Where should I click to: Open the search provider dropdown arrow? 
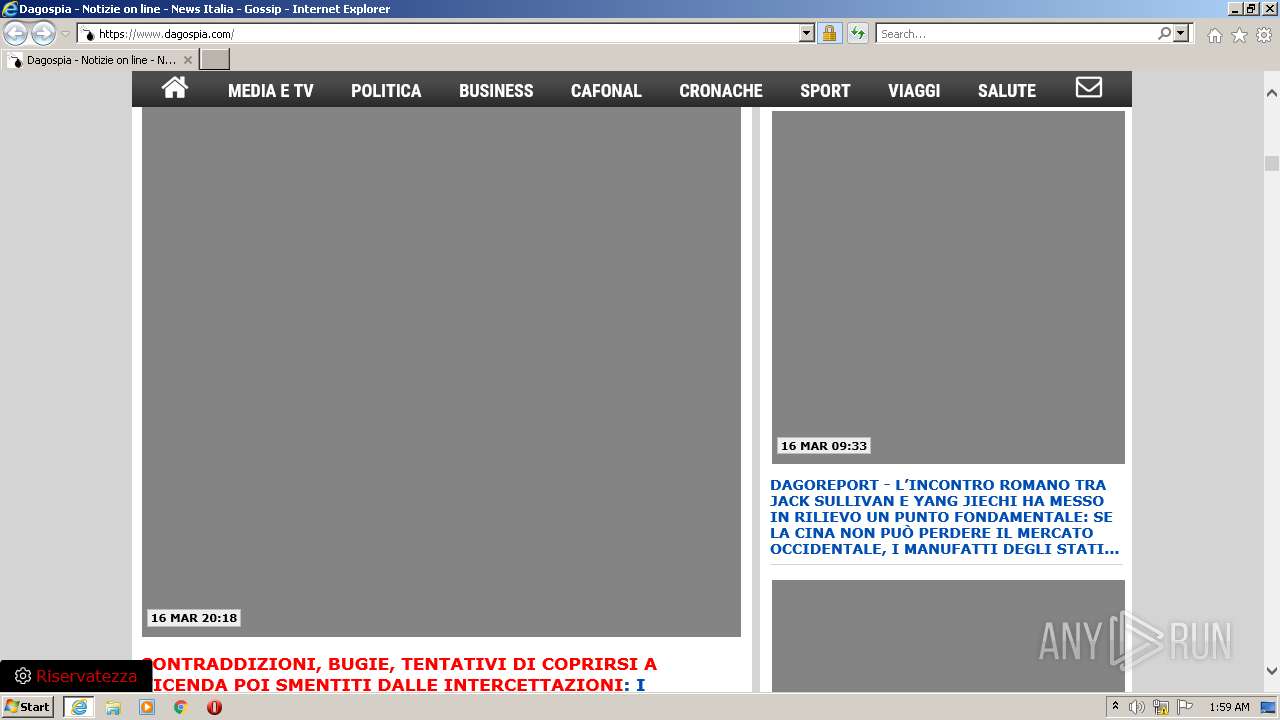pos(1181,33)
